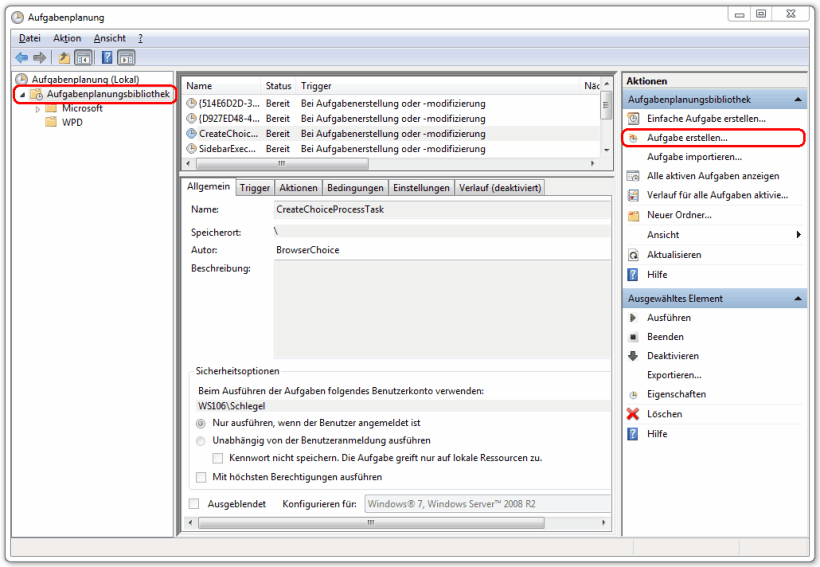The image size is (820, 567).
Task: Collapse the Ausgewähltes Element section
Action: (x=798, y=299)
